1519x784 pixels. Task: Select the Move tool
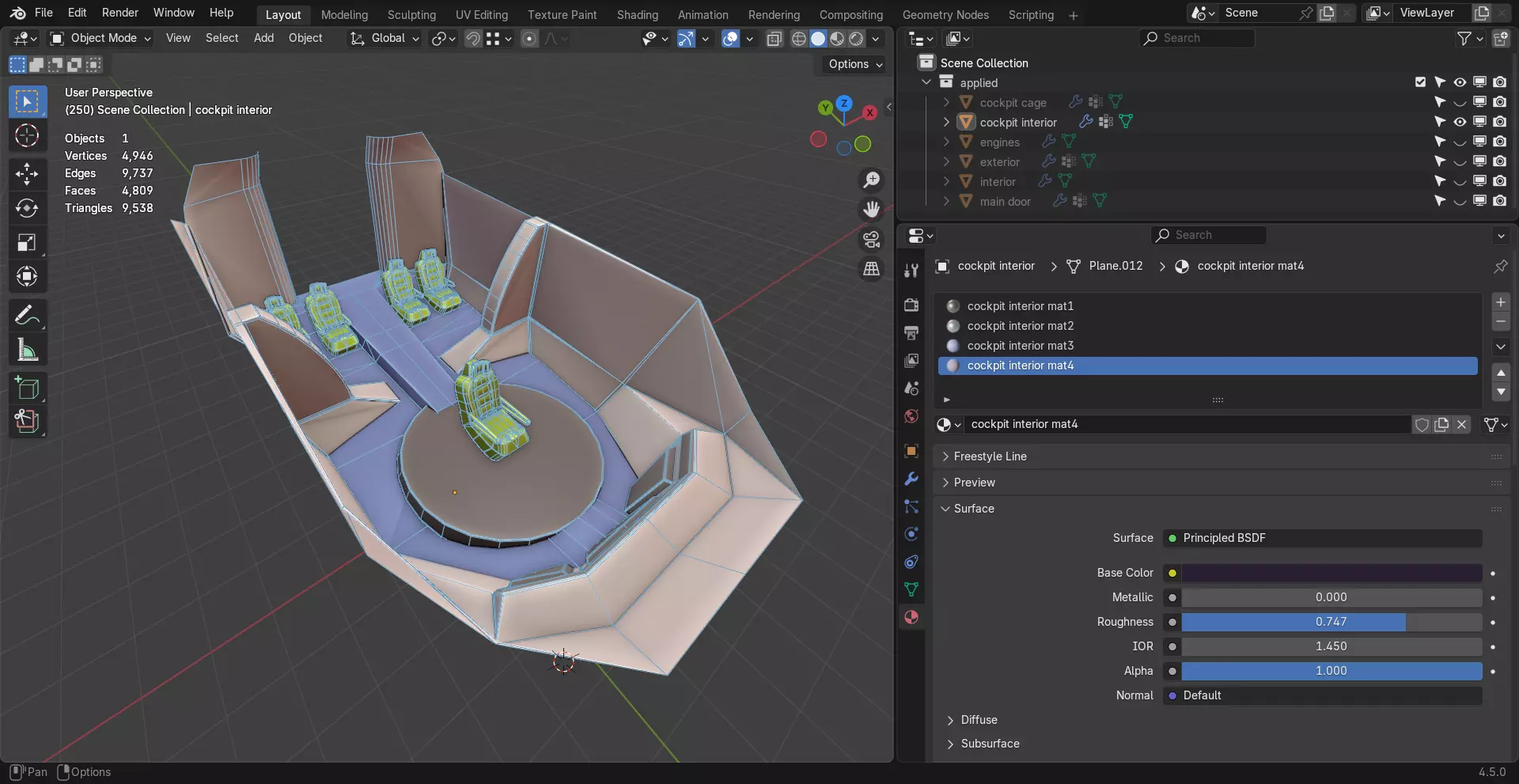pos(27,174)
